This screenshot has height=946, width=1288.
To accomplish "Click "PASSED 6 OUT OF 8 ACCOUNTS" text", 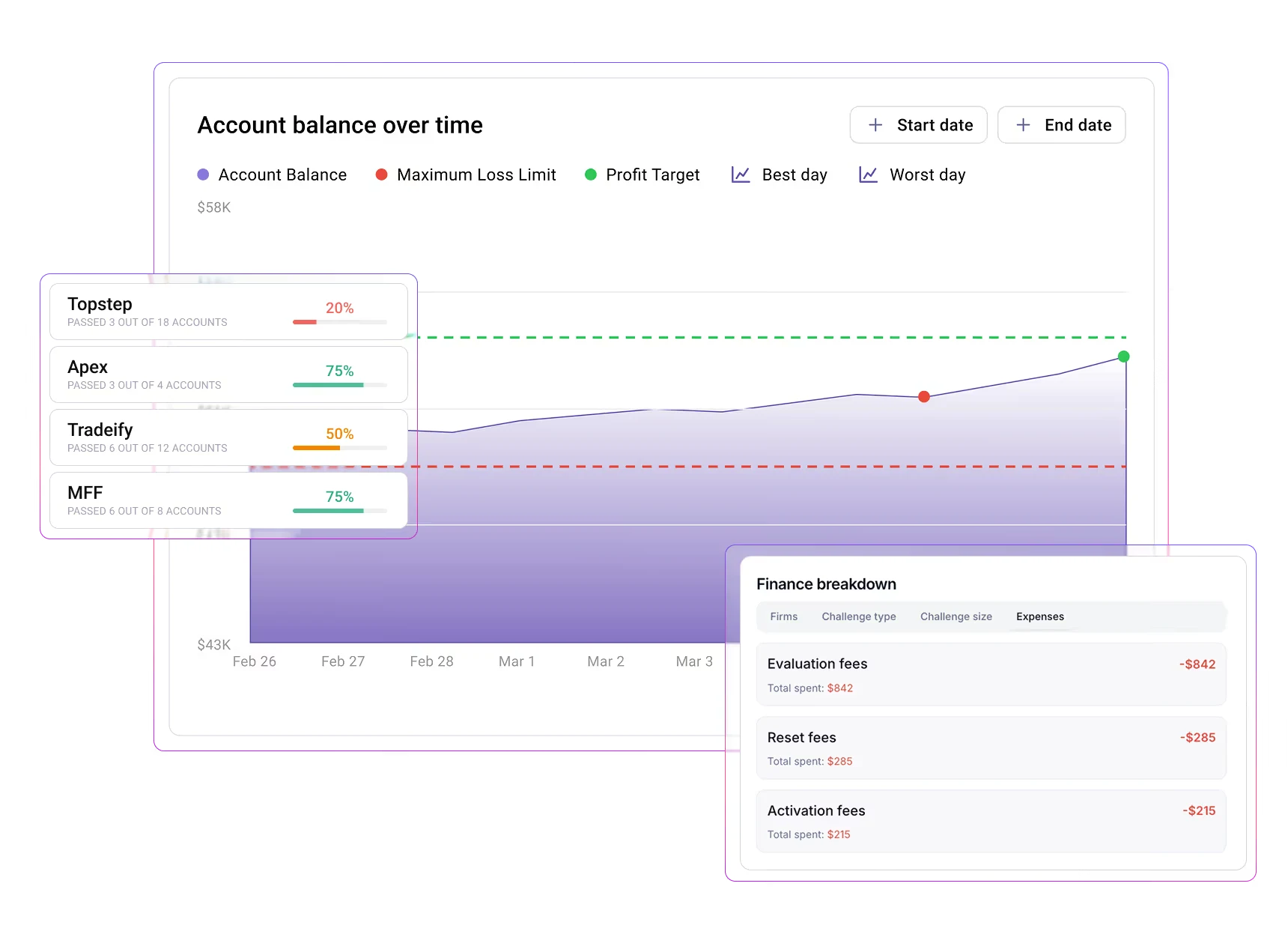I will point(145,511).
